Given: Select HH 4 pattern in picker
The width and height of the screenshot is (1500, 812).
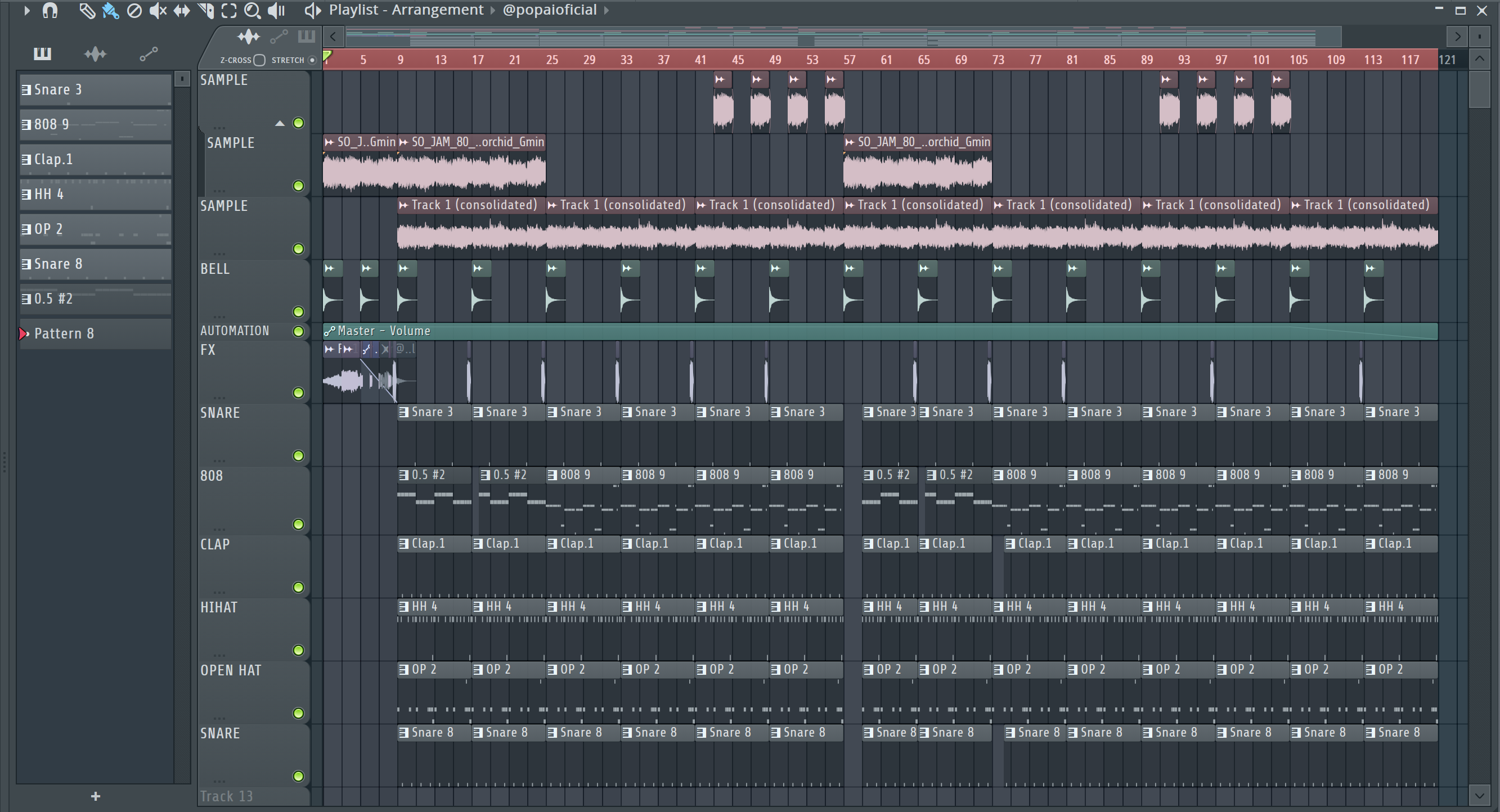Looking at the screenshot, I should click(x=96, y=195).
